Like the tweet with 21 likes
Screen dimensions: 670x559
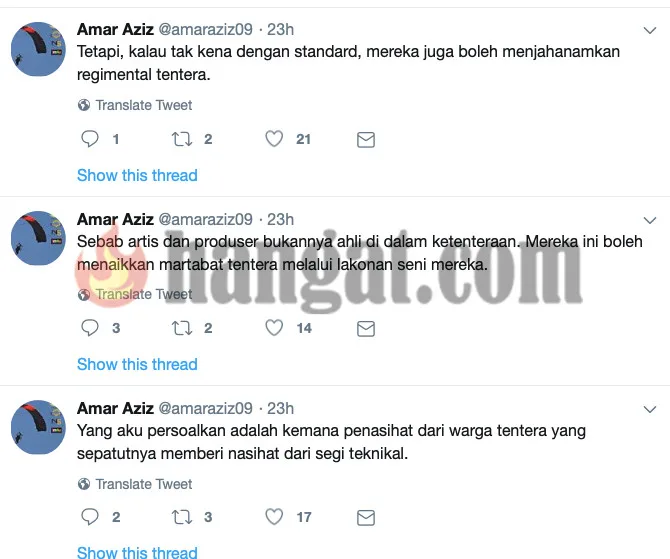[274, 139]
